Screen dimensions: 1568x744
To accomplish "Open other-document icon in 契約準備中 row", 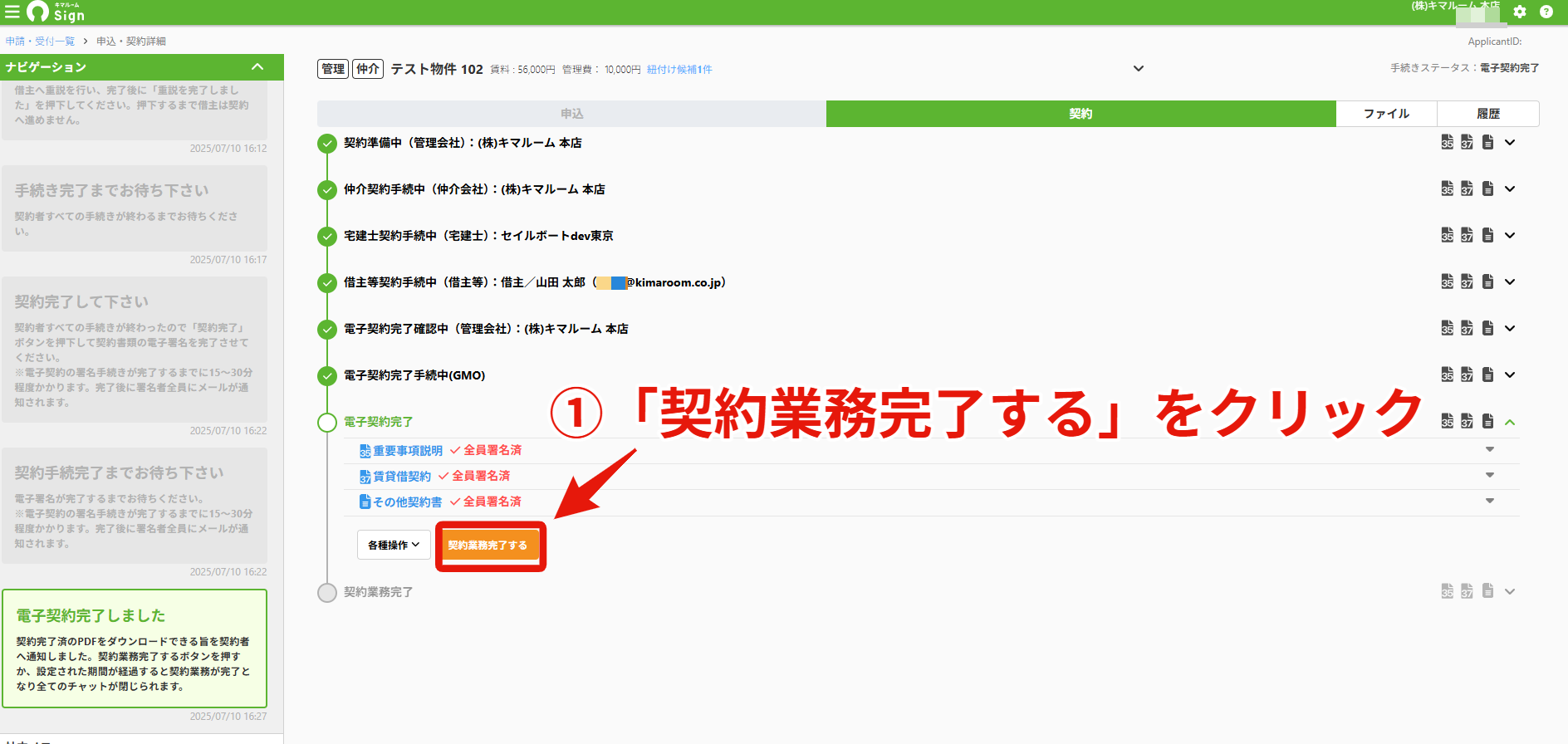I will click(1488, 142).
